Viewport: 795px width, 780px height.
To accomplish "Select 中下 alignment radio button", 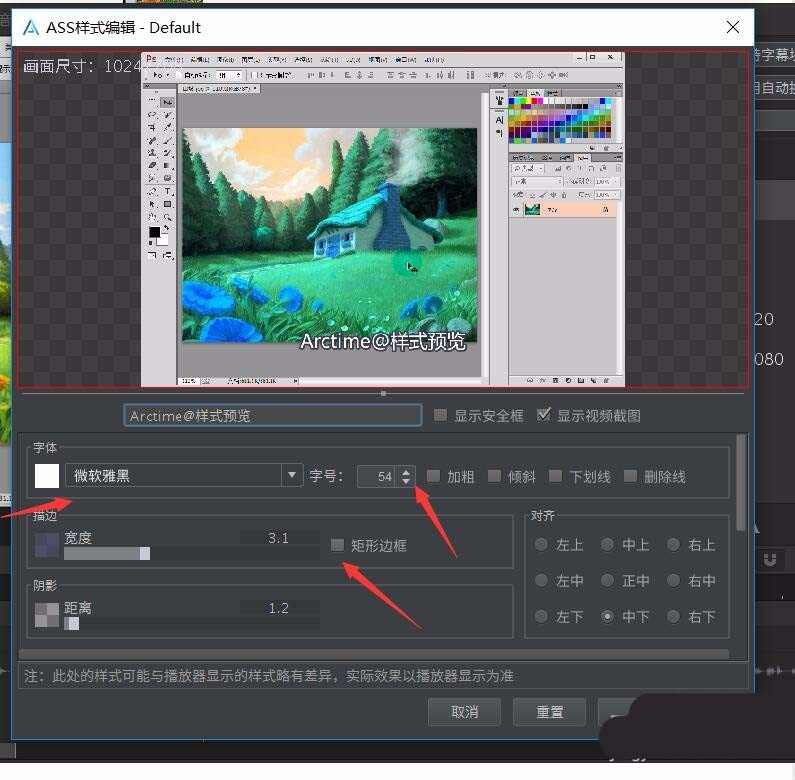I will [x=607, y=616].
